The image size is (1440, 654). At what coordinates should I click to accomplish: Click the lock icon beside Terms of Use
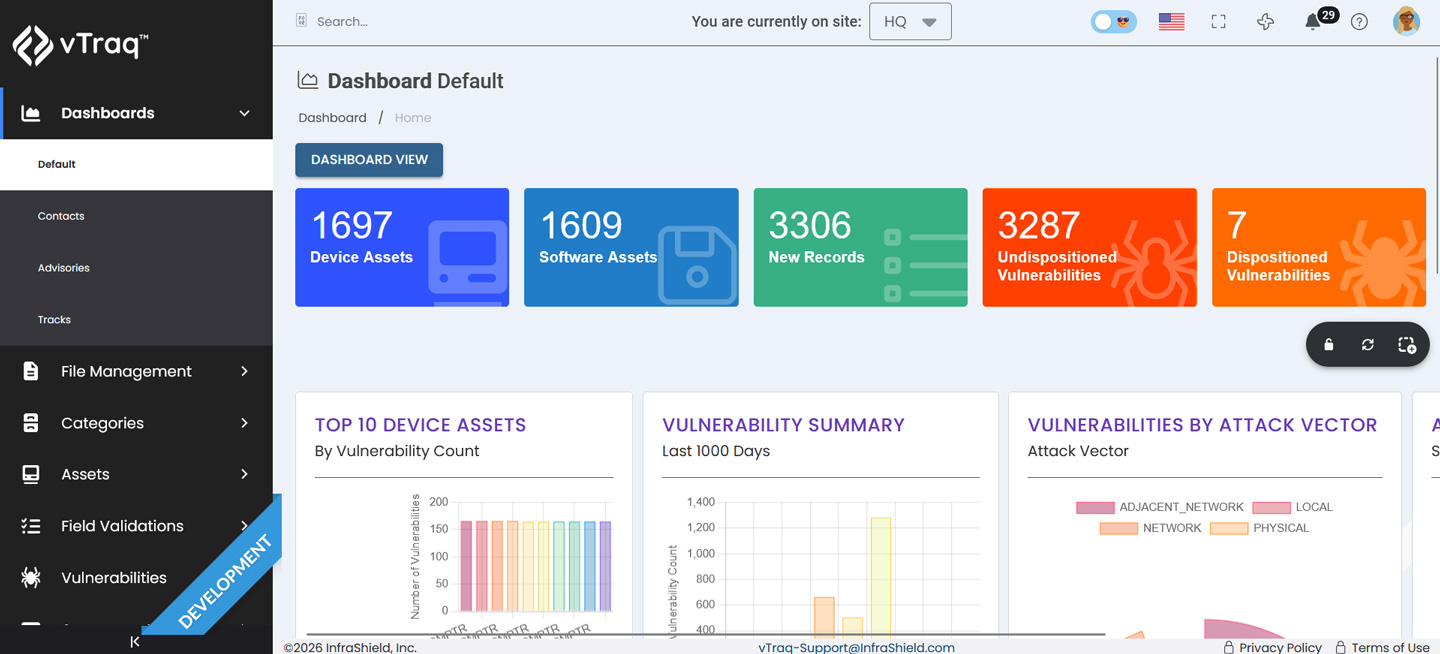1340,647
